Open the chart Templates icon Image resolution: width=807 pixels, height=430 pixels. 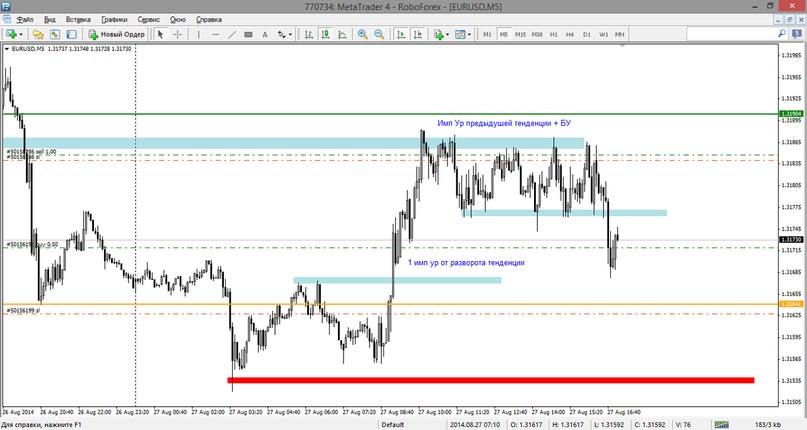[460, 34]
